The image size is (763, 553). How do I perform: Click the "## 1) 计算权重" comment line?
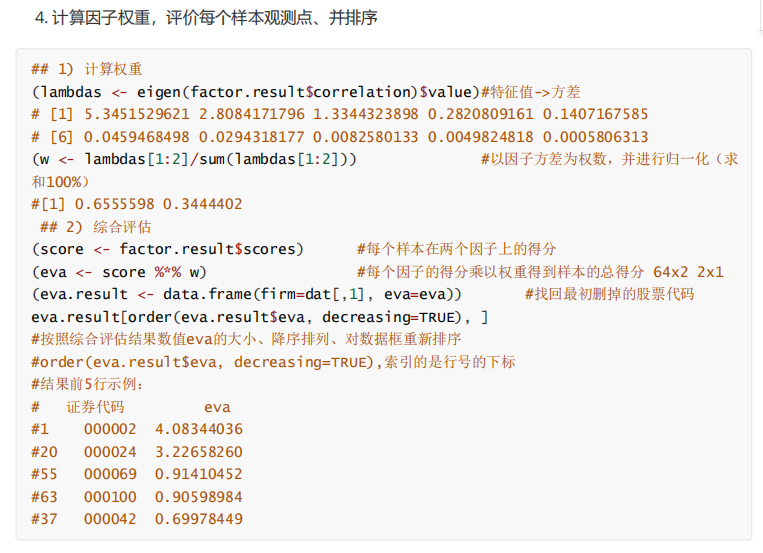[x=87, y=69]
